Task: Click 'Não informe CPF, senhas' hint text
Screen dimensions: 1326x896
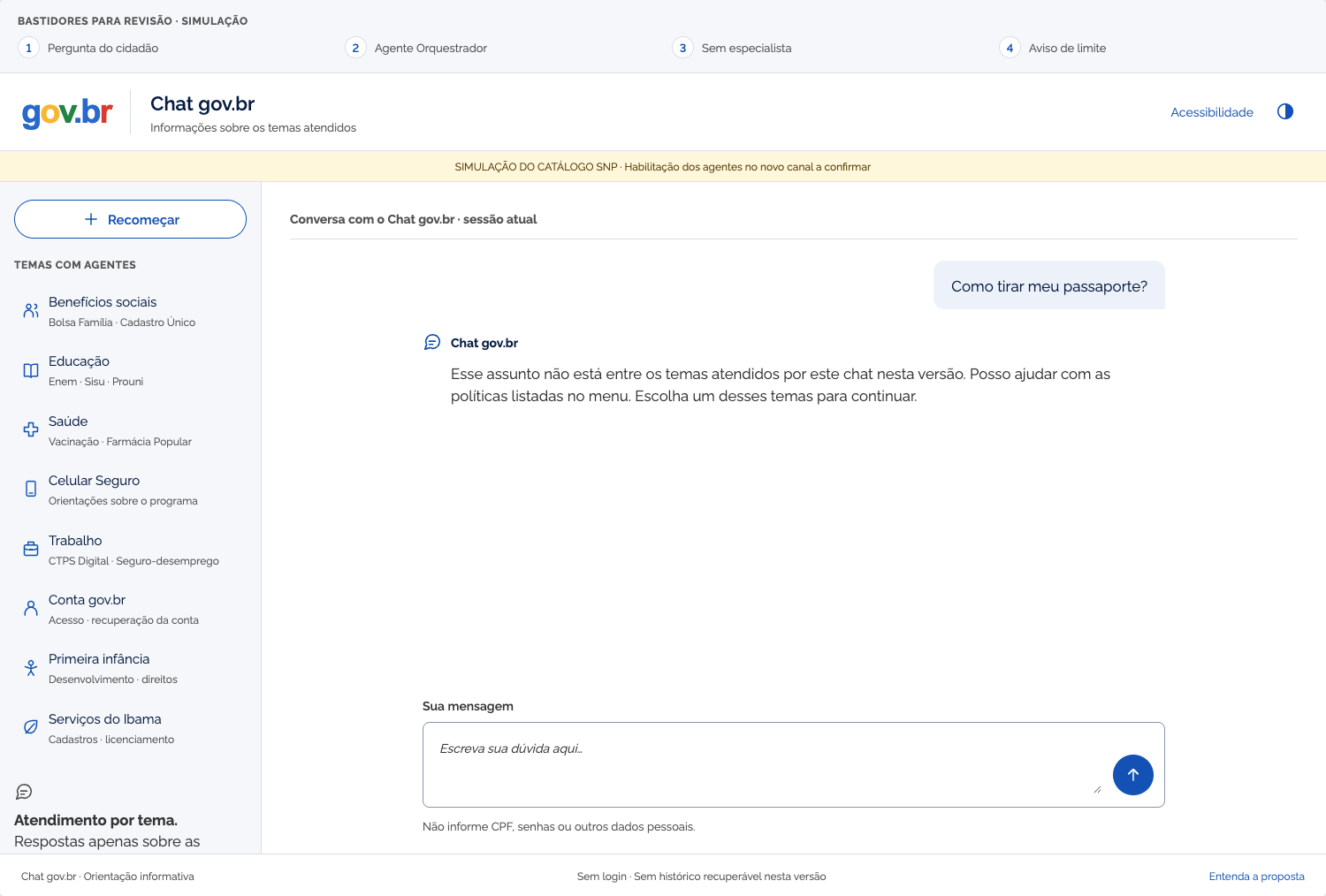Action: pos(559,827)
